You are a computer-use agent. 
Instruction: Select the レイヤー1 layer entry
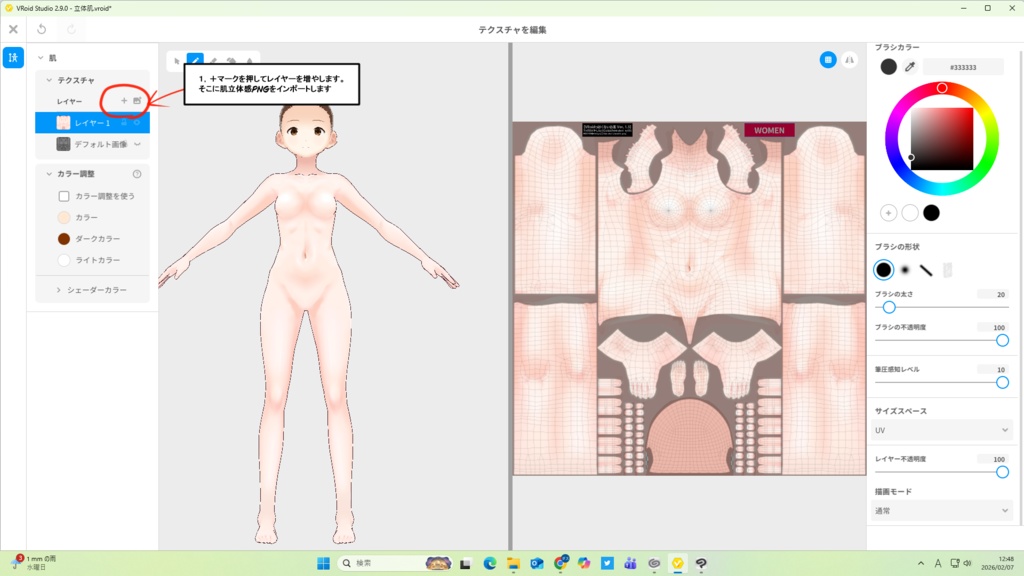point(92,122)
